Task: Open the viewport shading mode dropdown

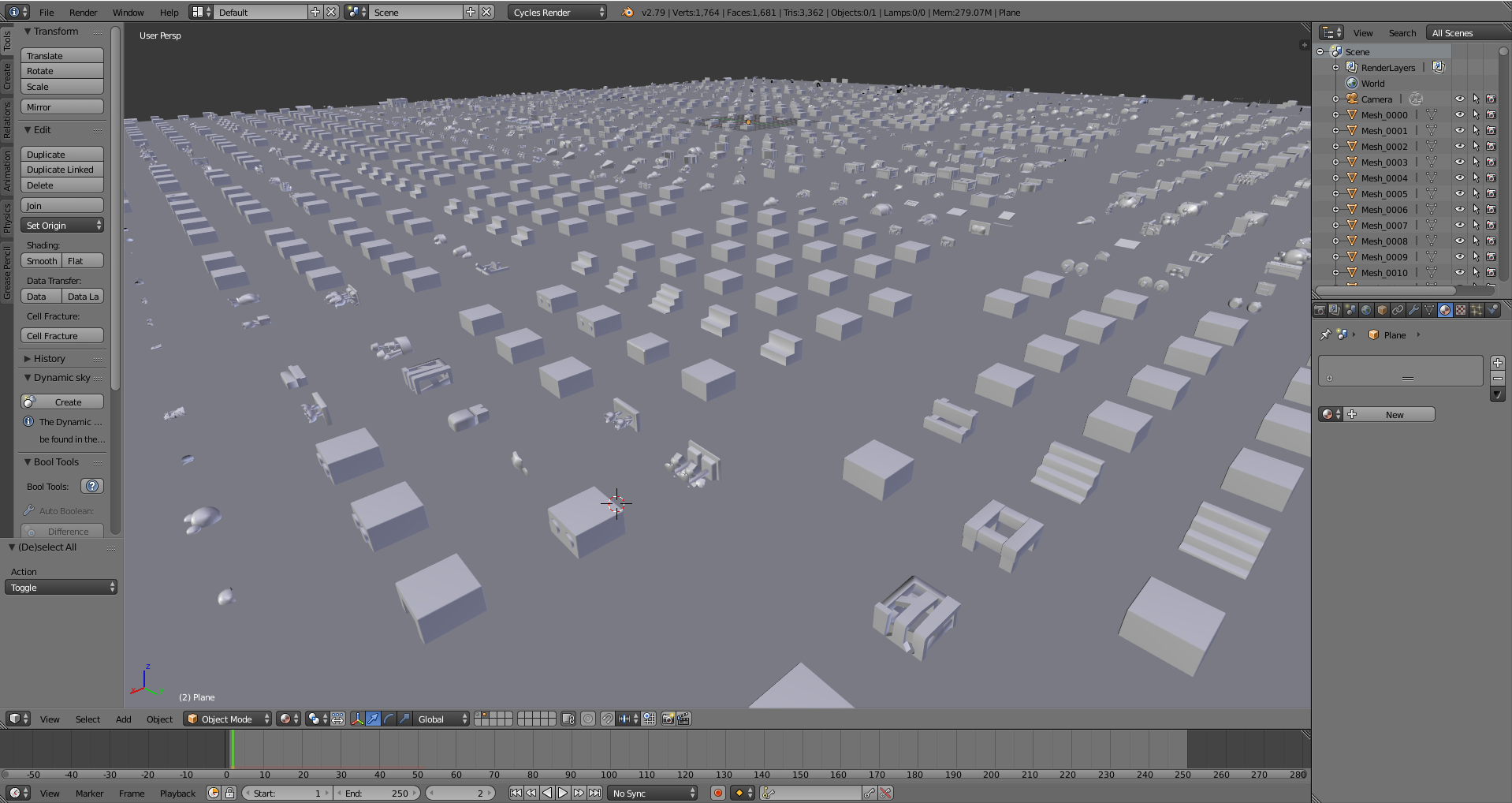Action: pos(289,719)
